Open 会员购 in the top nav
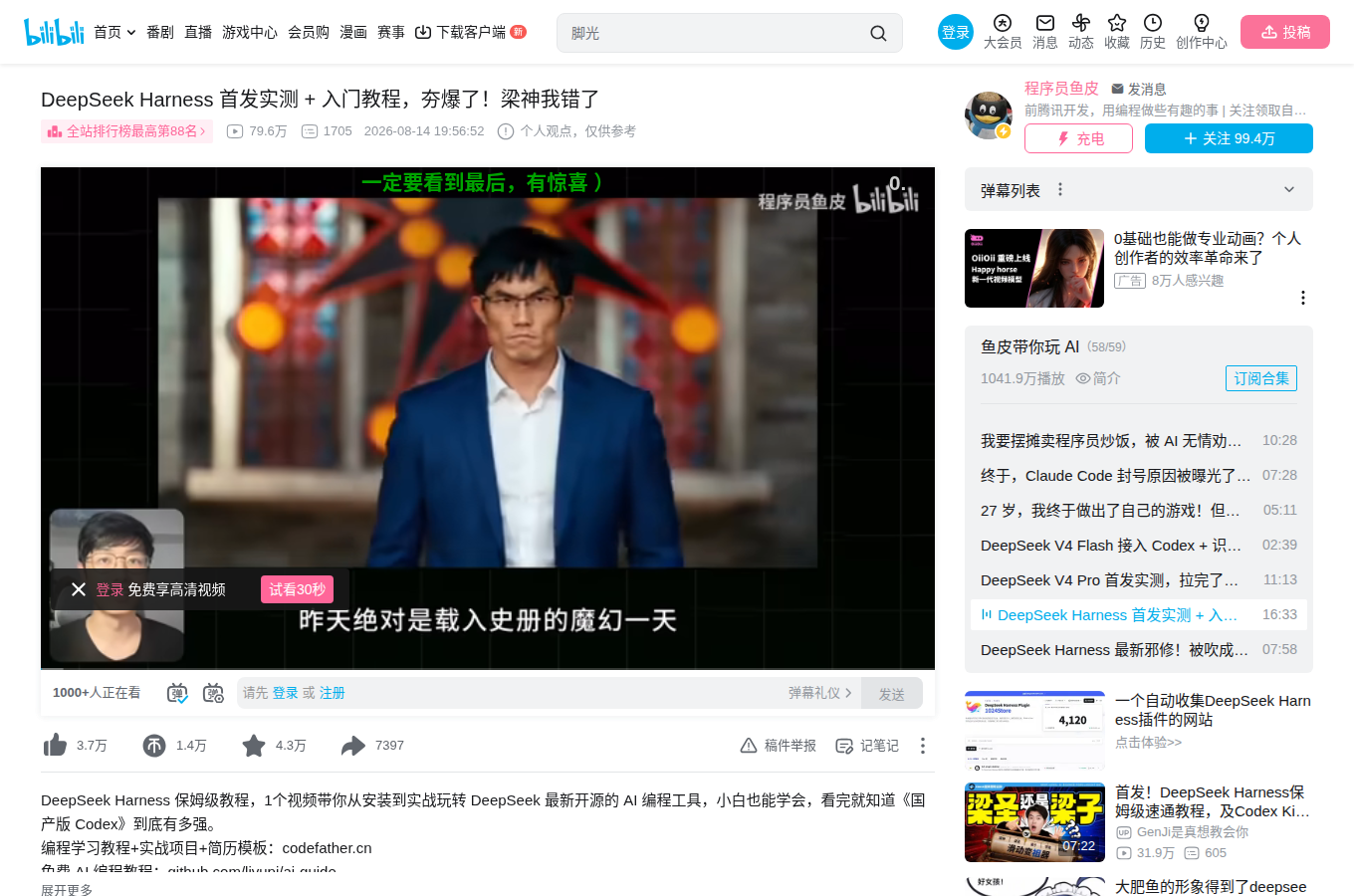Screen dimensions: 1354x896 309,32
